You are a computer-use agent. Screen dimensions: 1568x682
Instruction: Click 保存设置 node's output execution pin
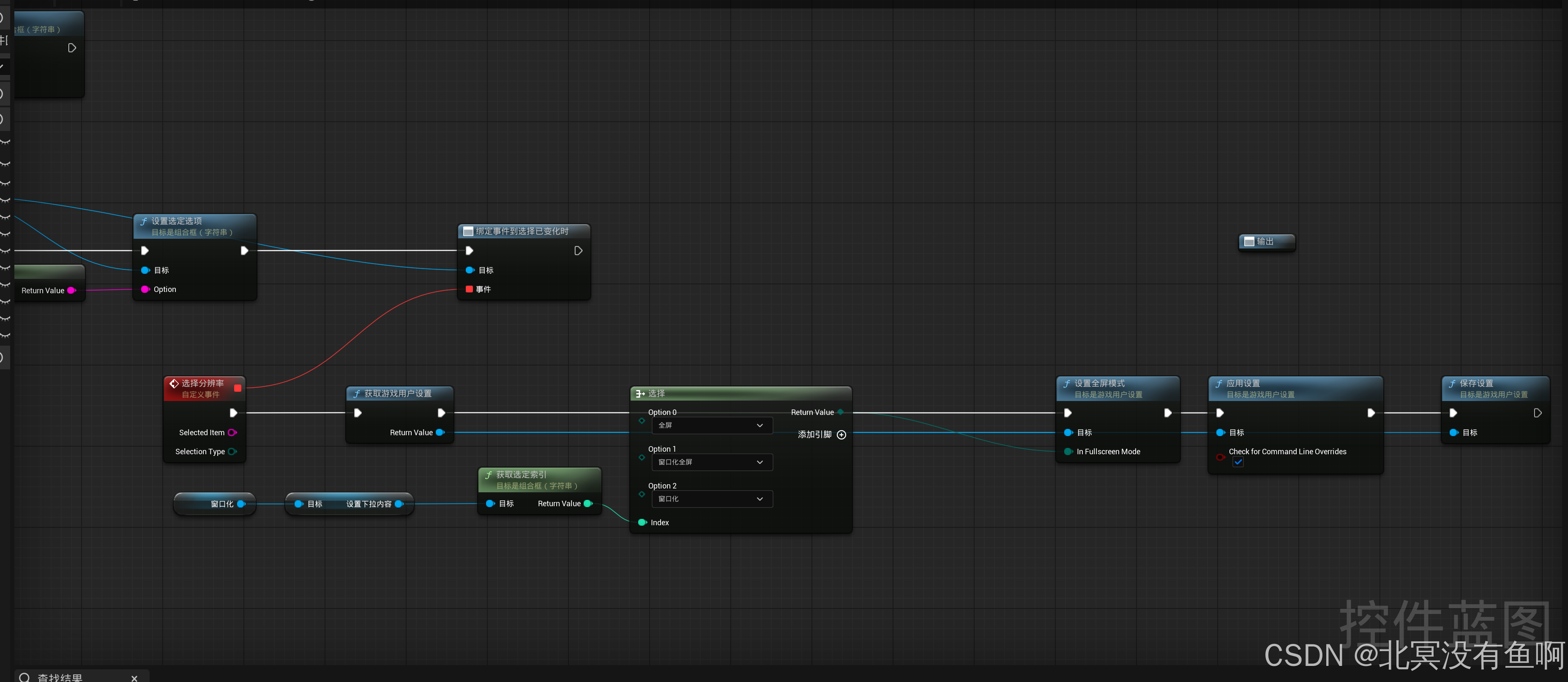[1537, 413]
